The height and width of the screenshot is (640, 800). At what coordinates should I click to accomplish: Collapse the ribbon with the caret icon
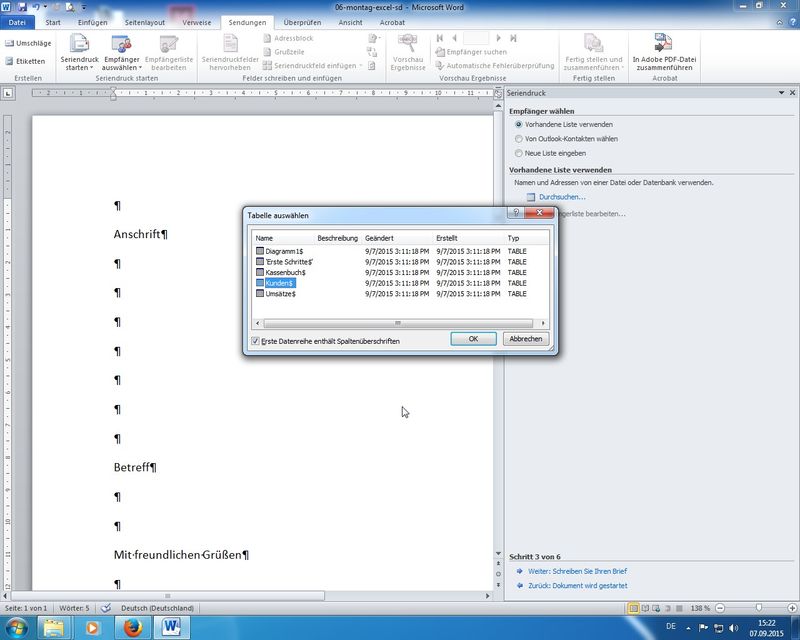point(779,22)
